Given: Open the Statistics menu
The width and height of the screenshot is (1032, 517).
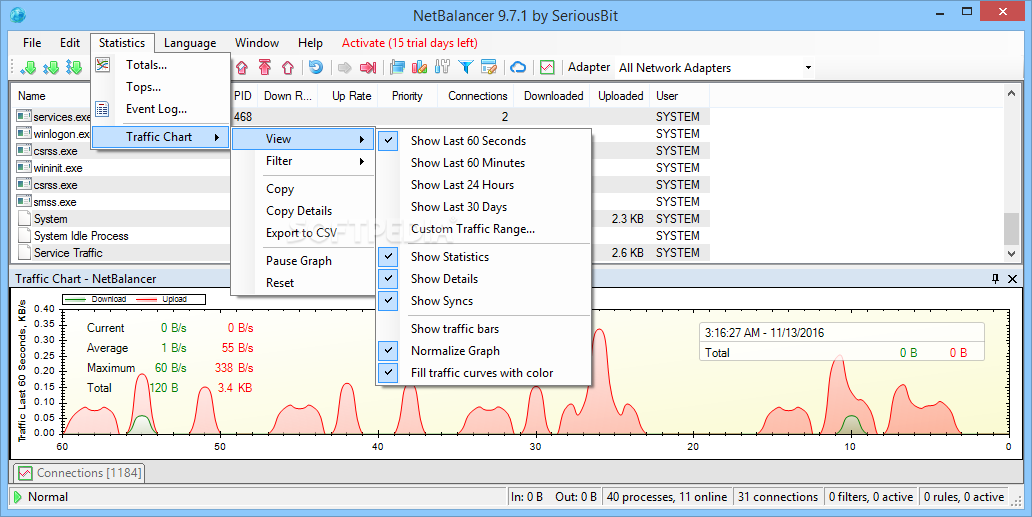Looking at the screenshot, I should click(x=122, y=43).
